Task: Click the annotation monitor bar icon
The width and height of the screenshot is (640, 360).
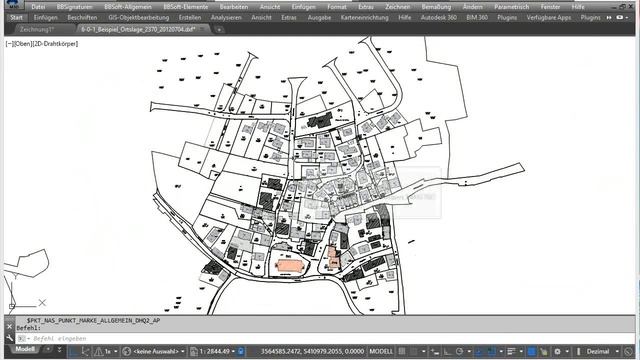Action: click(578, 351)
